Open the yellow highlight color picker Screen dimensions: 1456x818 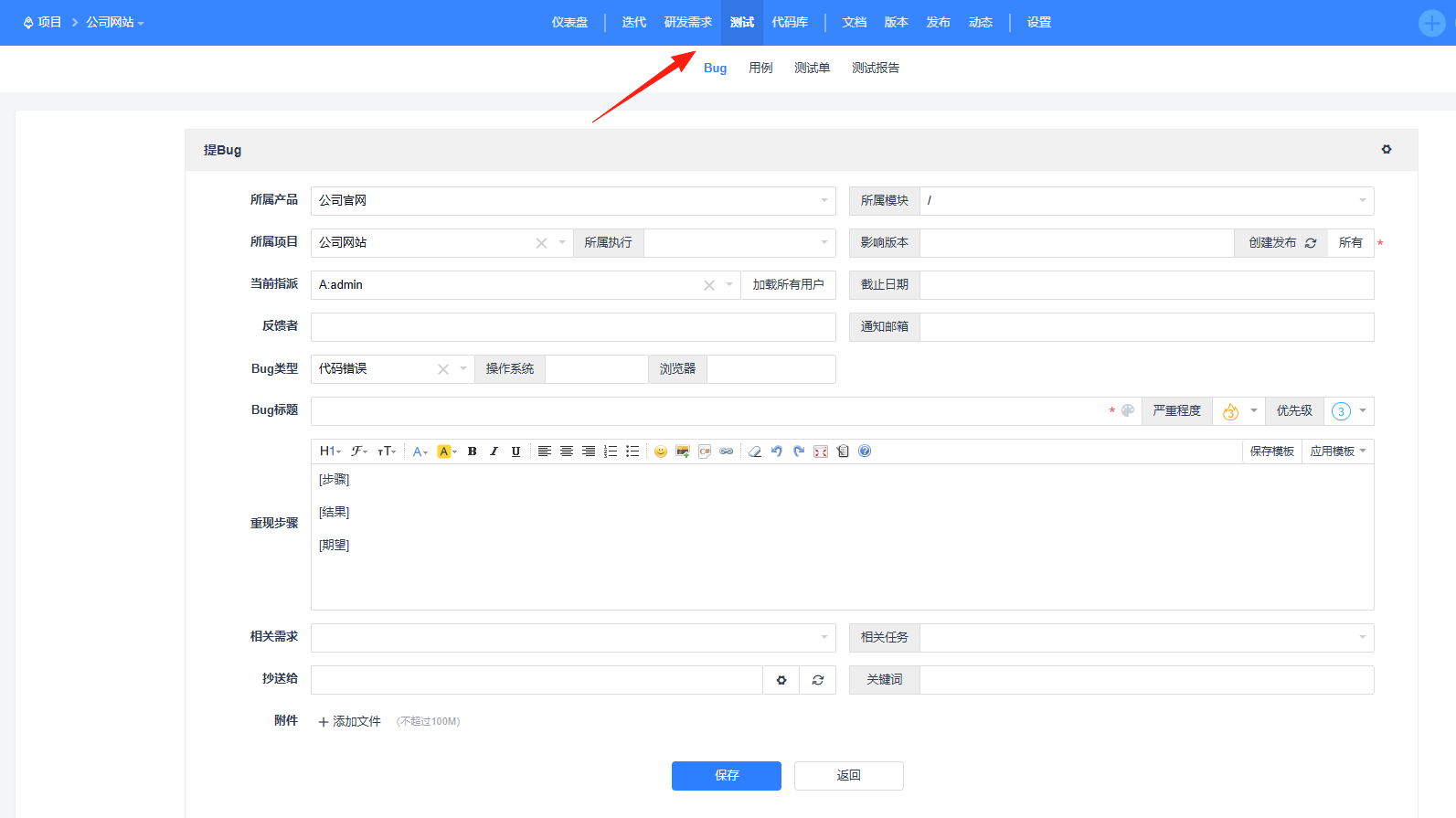coord(447,451)
